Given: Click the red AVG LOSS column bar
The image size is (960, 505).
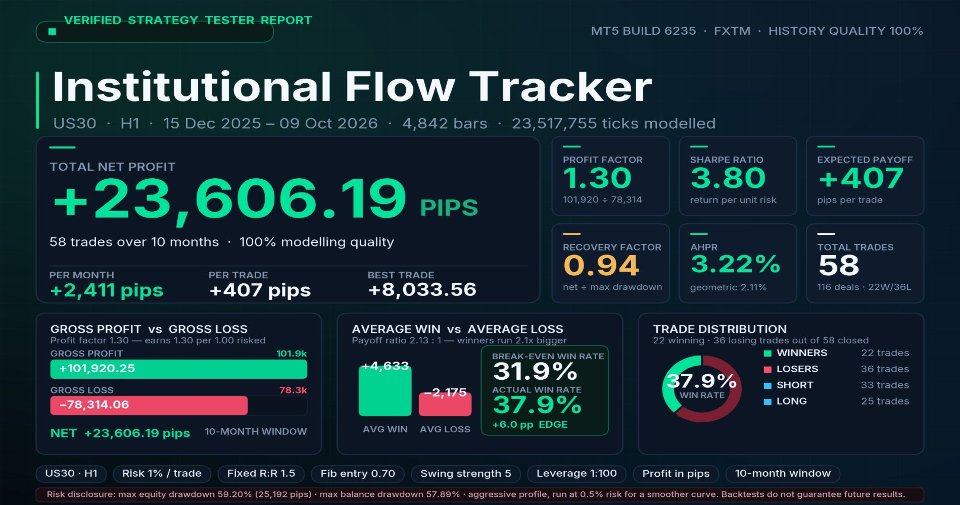Looking at the screenshot, I should click(445, 404).
